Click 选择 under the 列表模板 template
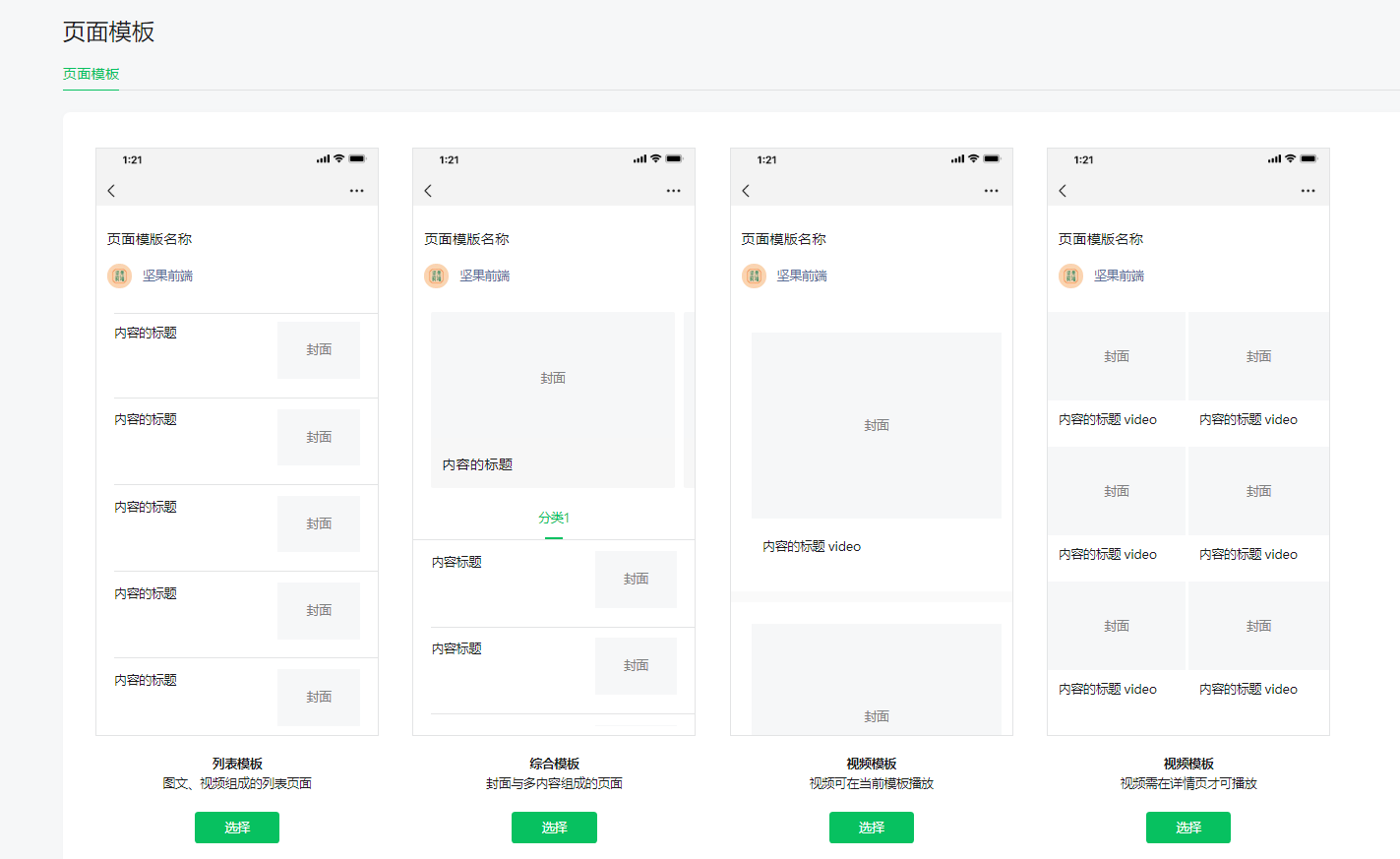The width and height of the screenshot is (1400, 859). (x=236, y=828)
